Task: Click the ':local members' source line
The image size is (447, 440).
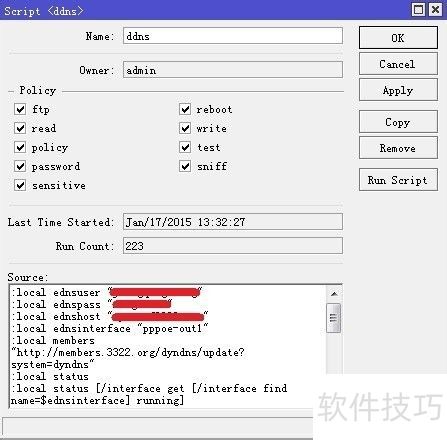Action: [x=53, y=341]
